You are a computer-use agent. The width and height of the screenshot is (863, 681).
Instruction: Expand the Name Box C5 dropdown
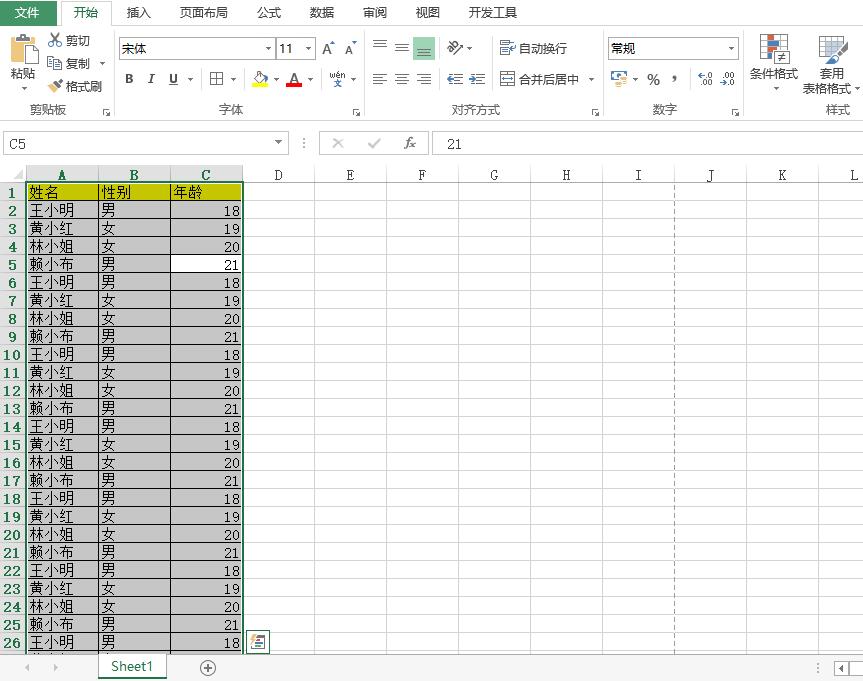[278, 143]
